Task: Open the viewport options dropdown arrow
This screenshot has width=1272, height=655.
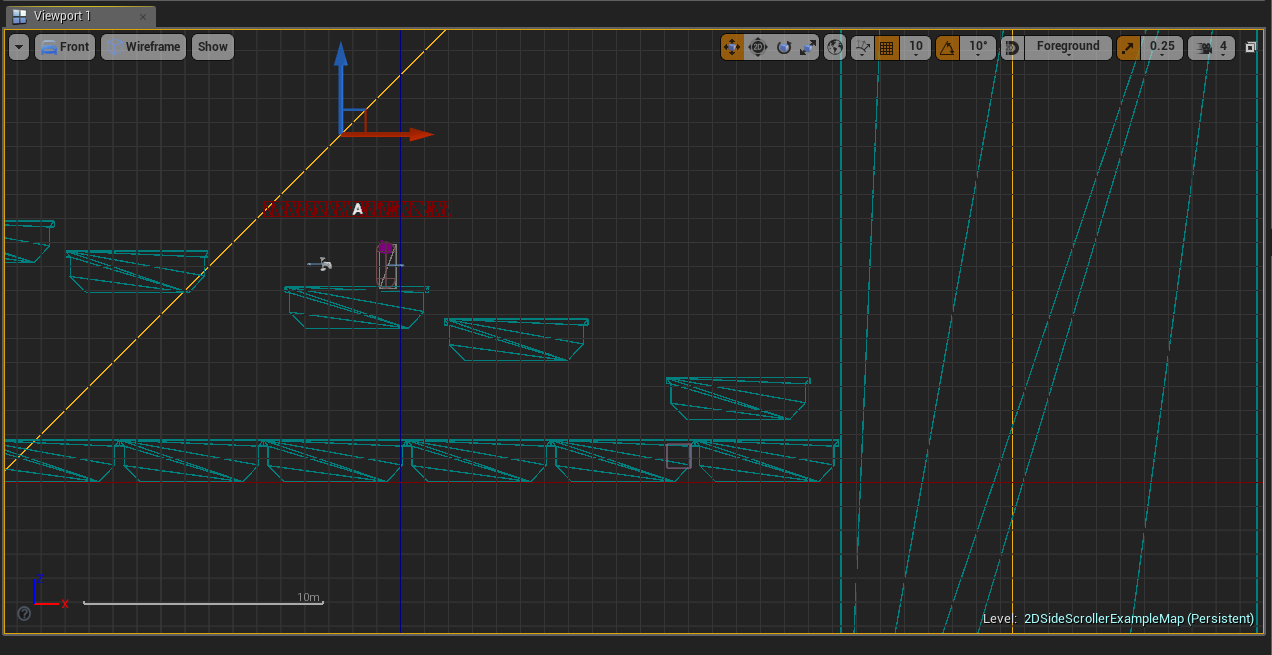Action: [16, 47]
